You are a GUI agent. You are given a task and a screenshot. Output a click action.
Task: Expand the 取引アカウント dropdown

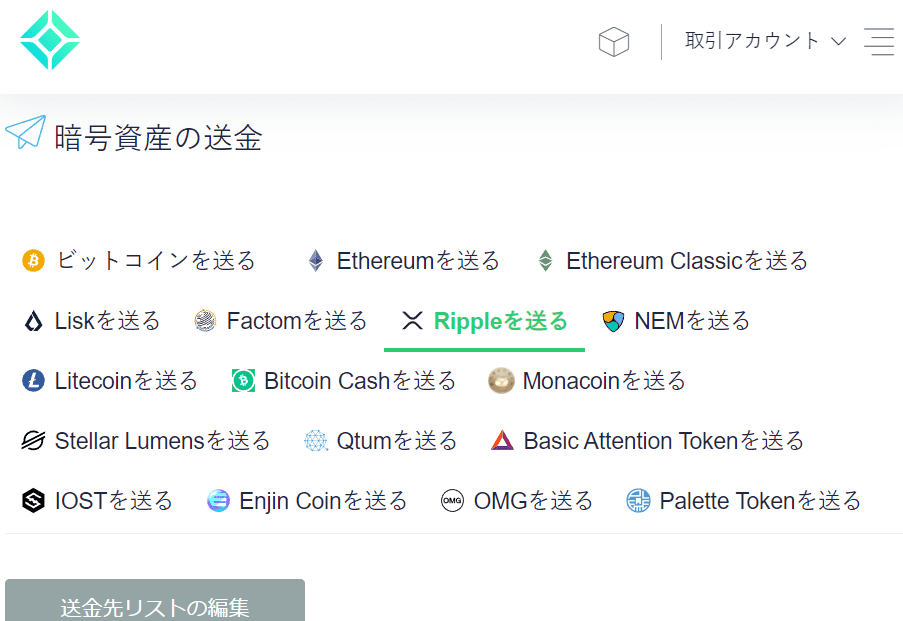765,41
